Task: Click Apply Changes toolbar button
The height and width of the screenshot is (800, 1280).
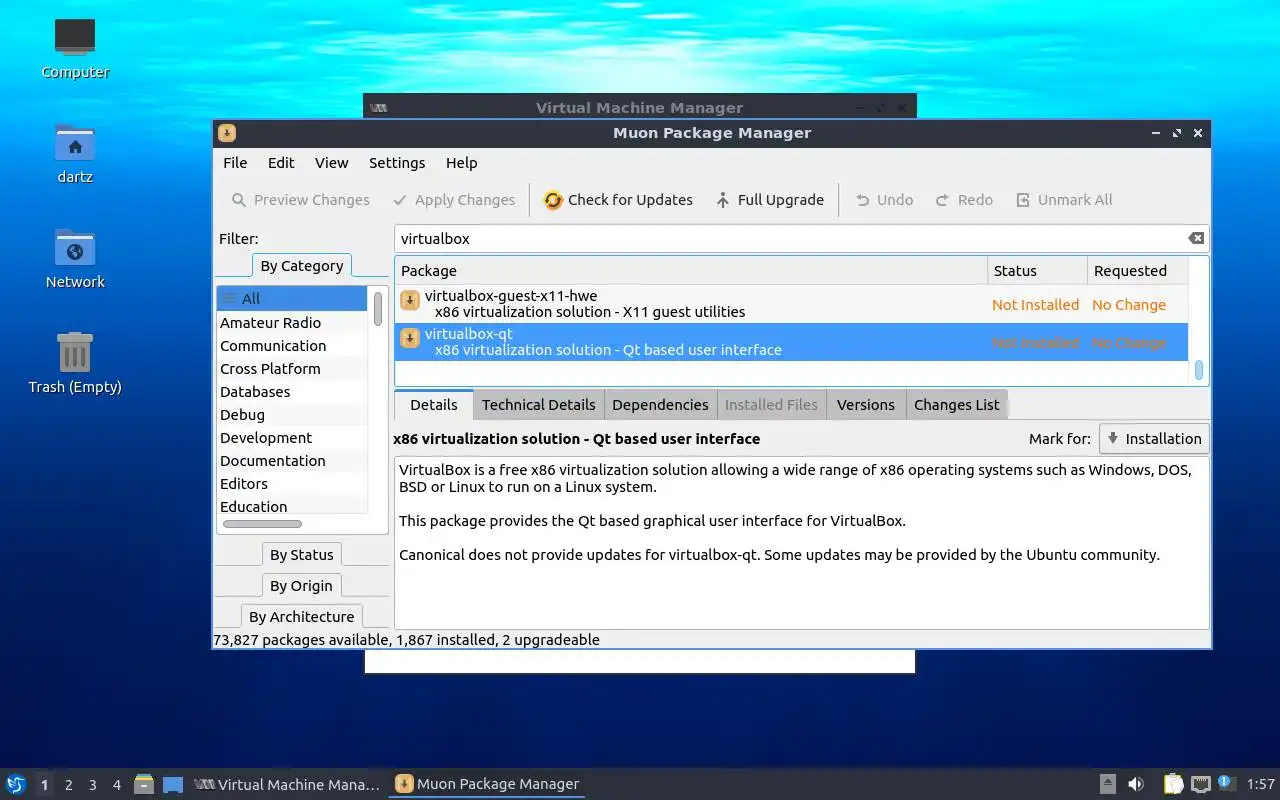Action: [x=454, y=200]
